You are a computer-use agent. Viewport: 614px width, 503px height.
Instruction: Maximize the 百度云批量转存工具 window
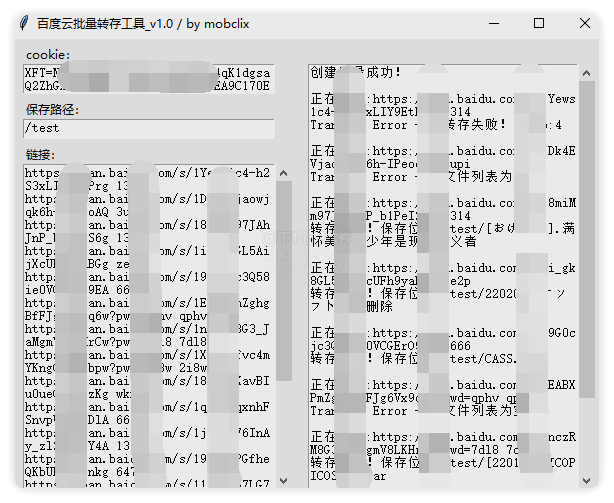click(x=539, y=23)
